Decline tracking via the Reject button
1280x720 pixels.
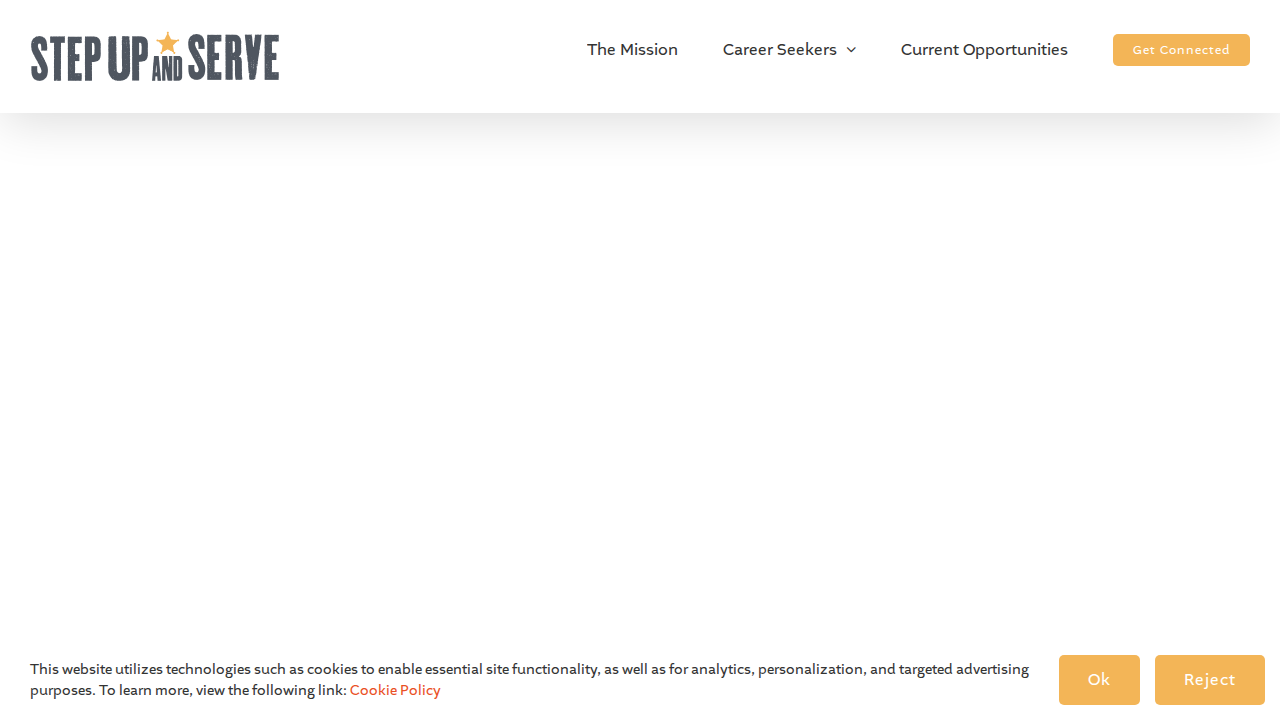click(1209, 679)
